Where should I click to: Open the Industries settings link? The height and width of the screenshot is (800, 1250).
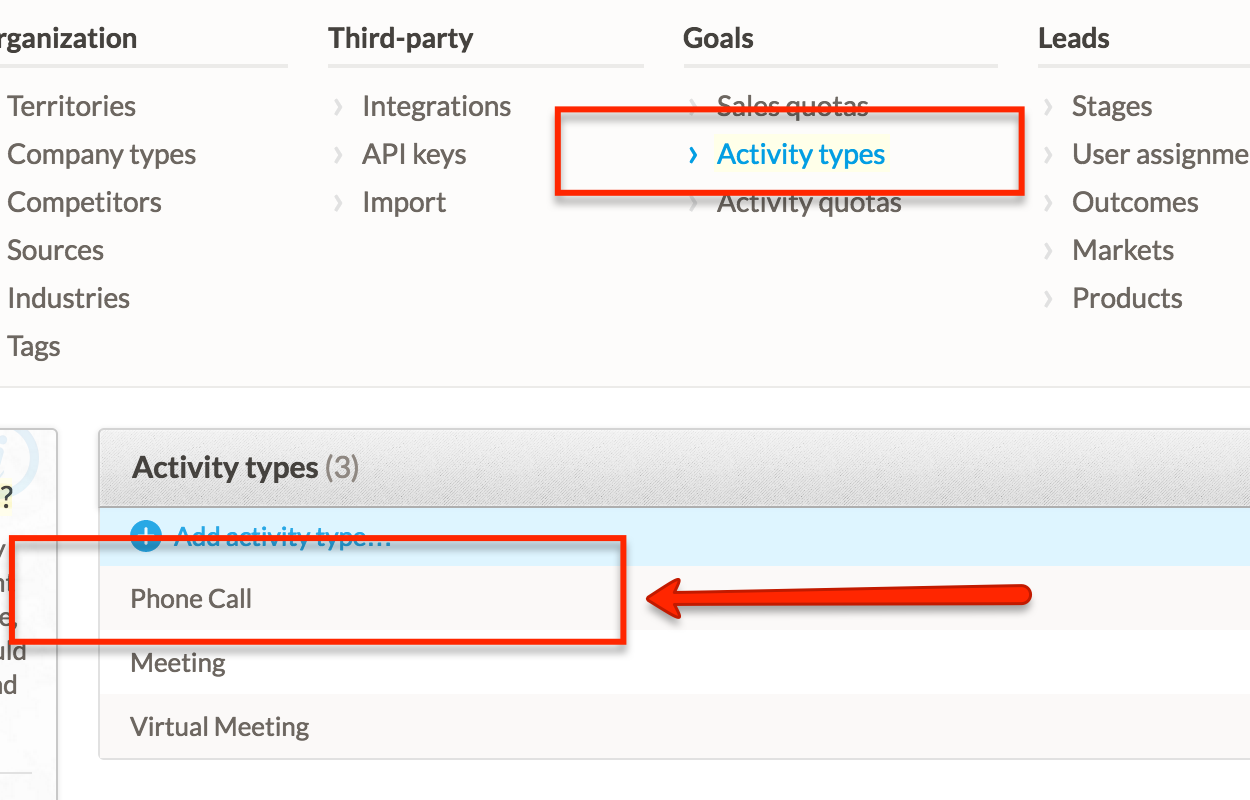tap(68, 298)
